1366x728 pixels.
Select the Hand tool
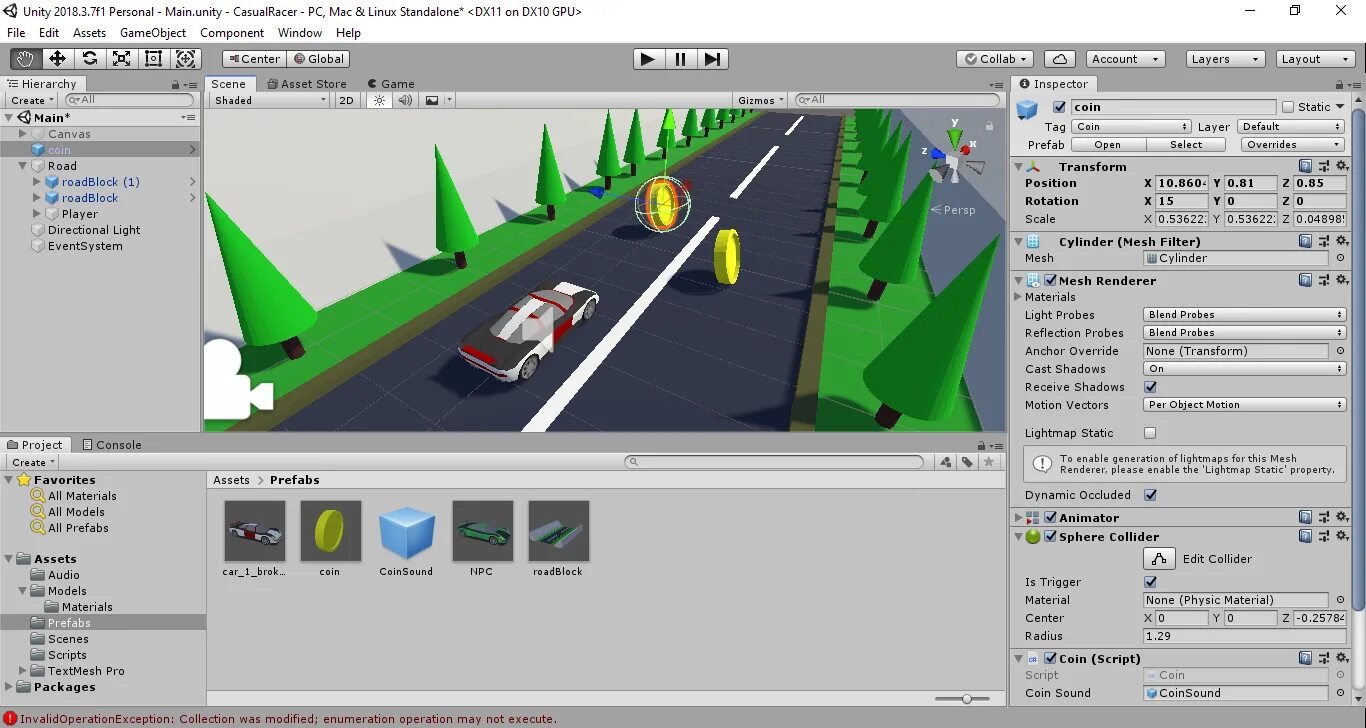coord(25,59)
